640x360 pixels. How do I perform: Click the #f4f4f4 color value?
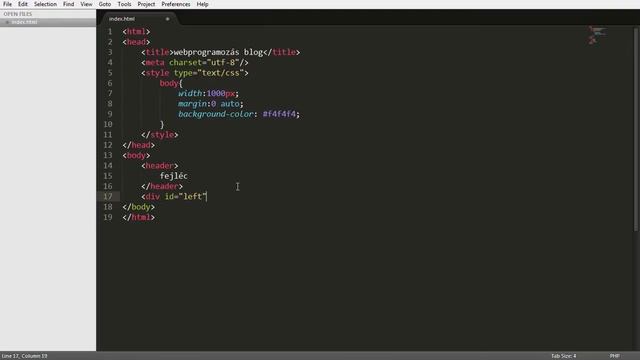pos(279,114)
